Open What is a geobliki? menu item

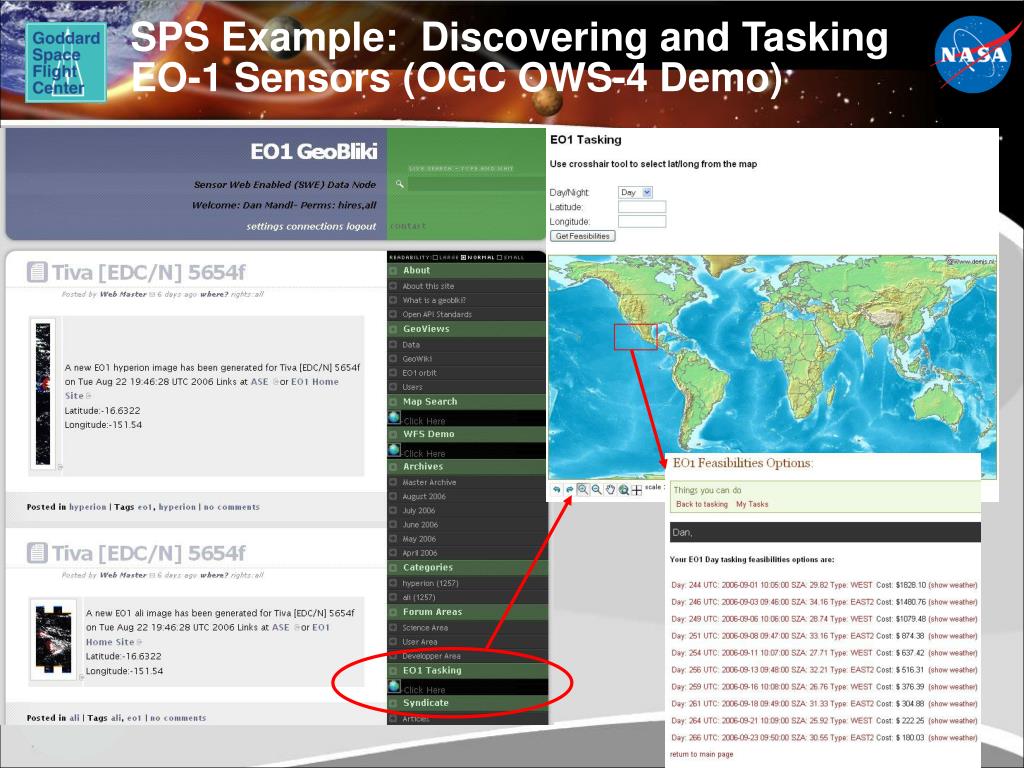click(434, 300)
